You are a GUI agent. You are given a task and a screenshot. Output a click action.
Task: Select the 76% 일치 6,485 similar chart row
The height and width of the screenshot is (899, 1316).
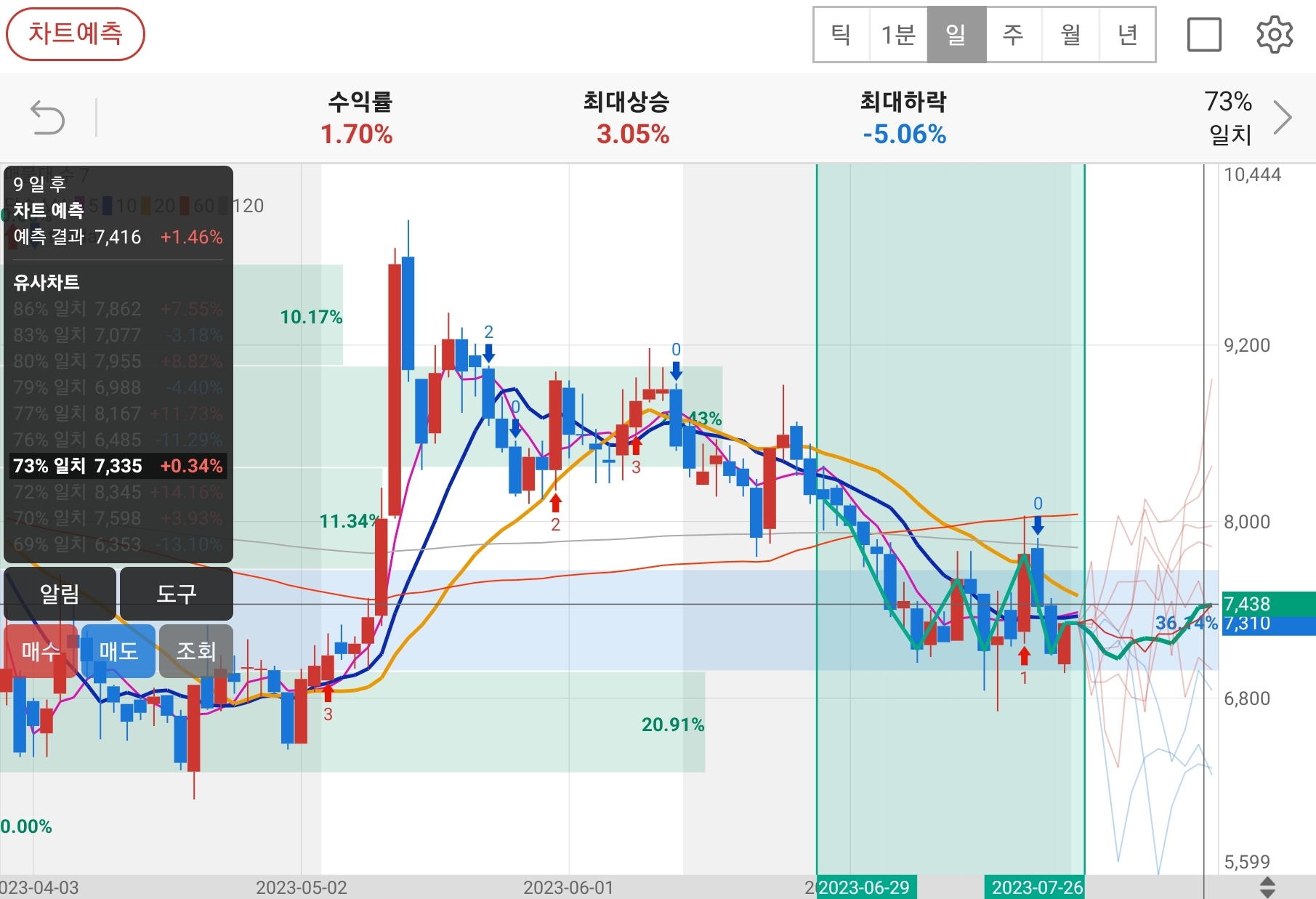click(118, 440)
